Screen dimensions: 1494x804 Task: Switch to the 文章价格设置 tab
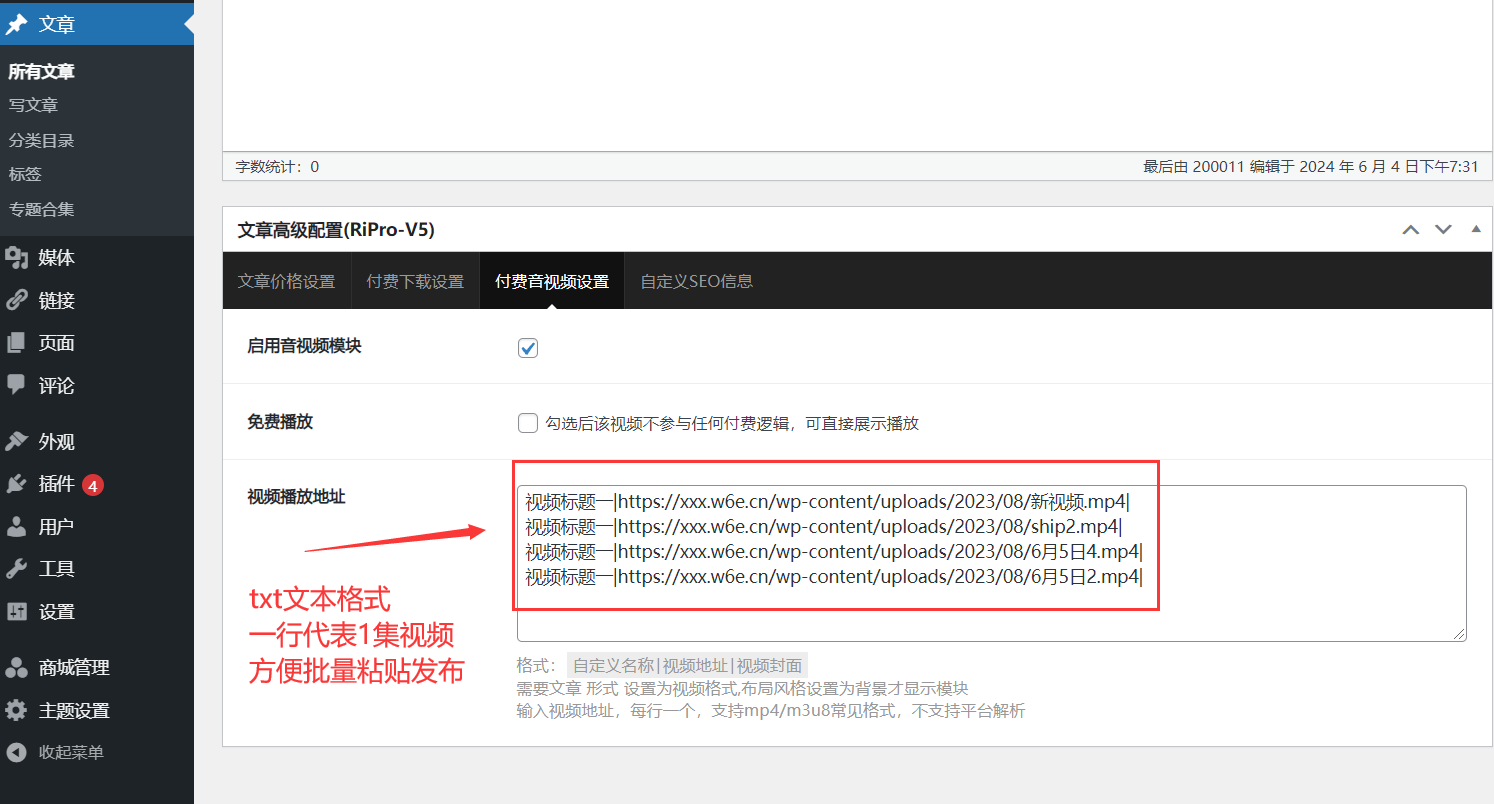(x=287, y=281)
